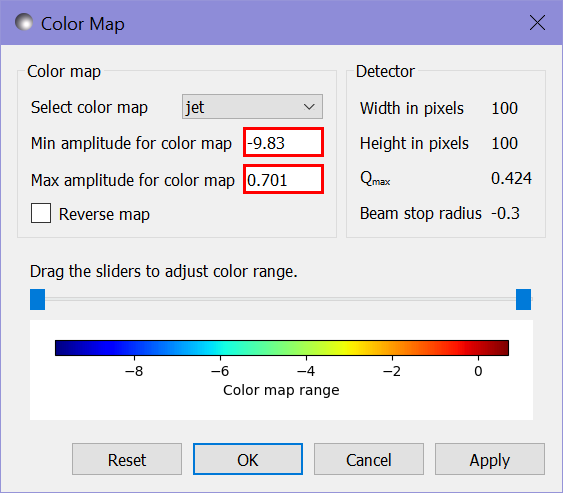The image size is (563, 493).
Task: Click the 'Width in pixels' label
Action: [x=412, y=108]
